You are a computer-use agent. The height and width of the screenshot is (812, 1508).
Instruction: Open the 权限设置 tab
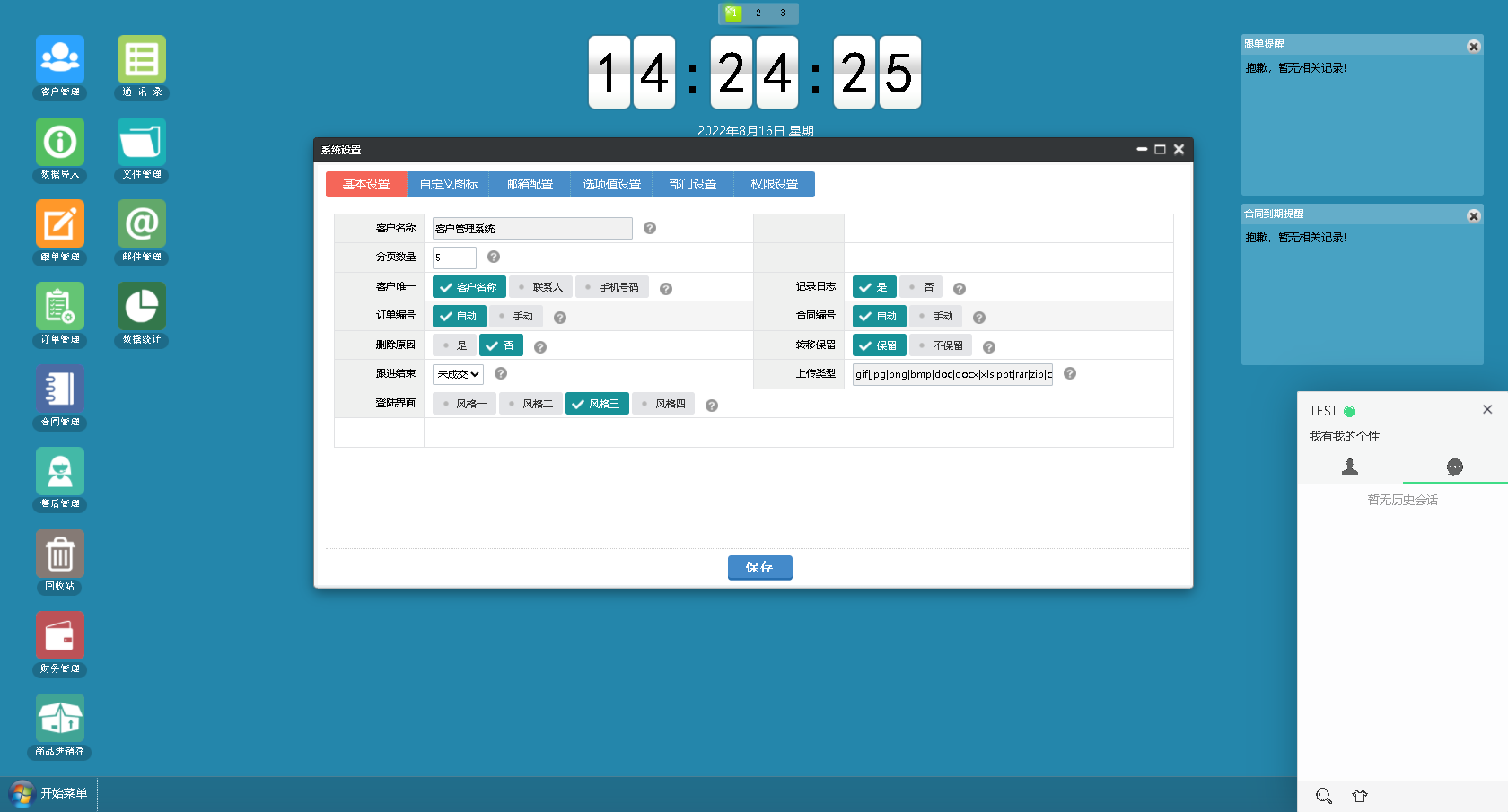pyautogui.click(x=774, y=185)
